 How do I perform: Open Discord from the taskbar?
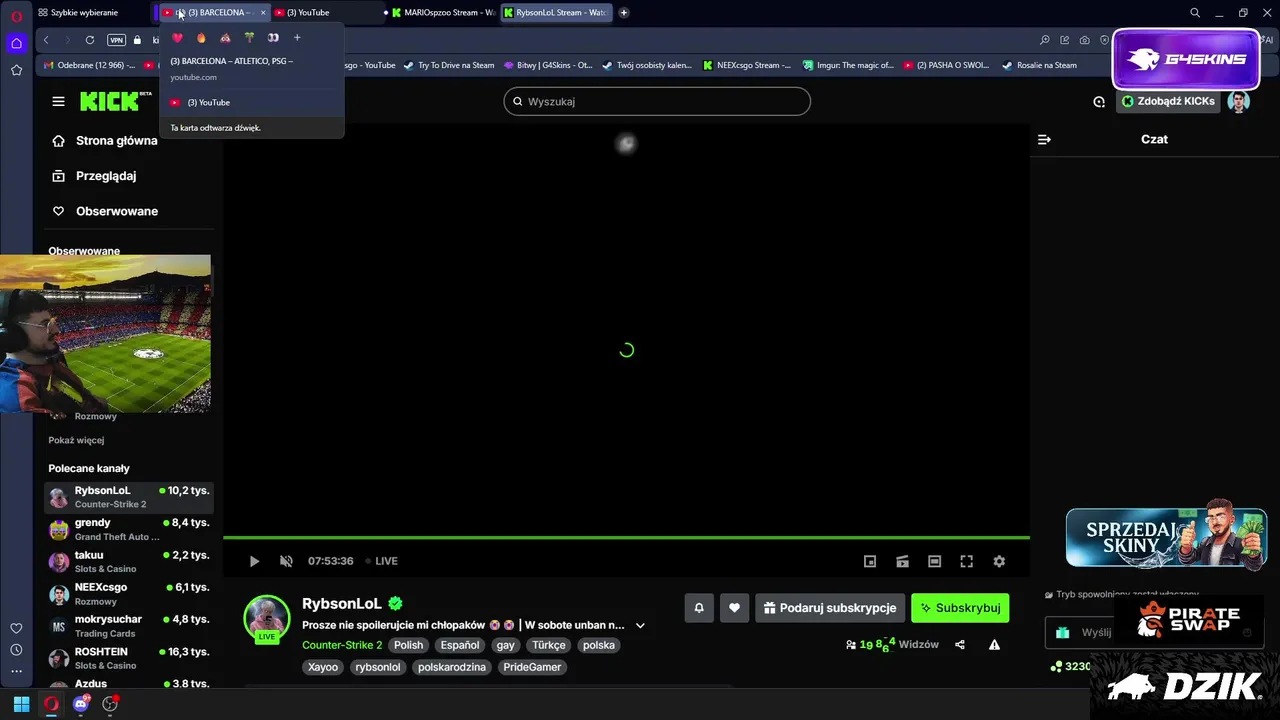tap(81, 704)
